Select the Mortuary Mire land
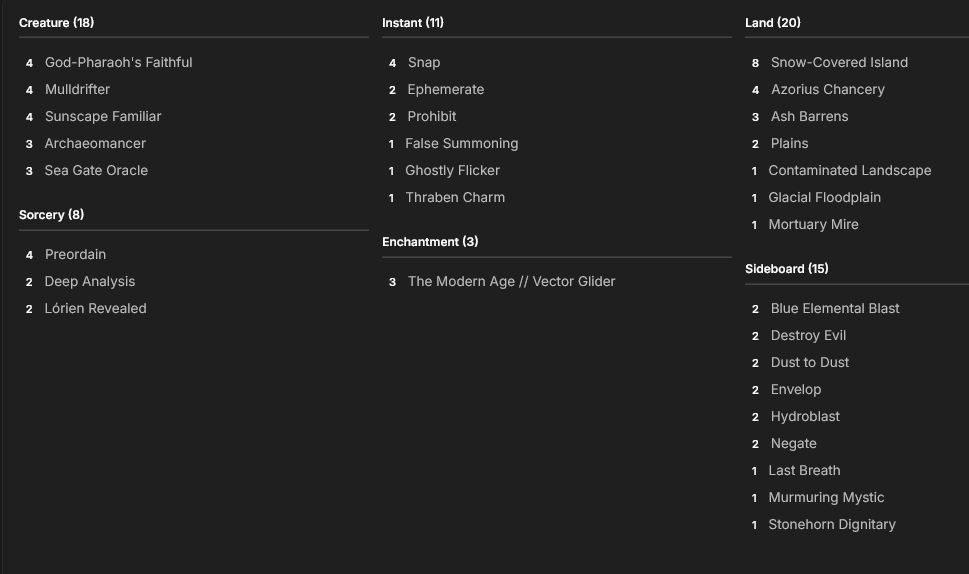This screenshot has height=574, width=969. (x=813, y=225)
